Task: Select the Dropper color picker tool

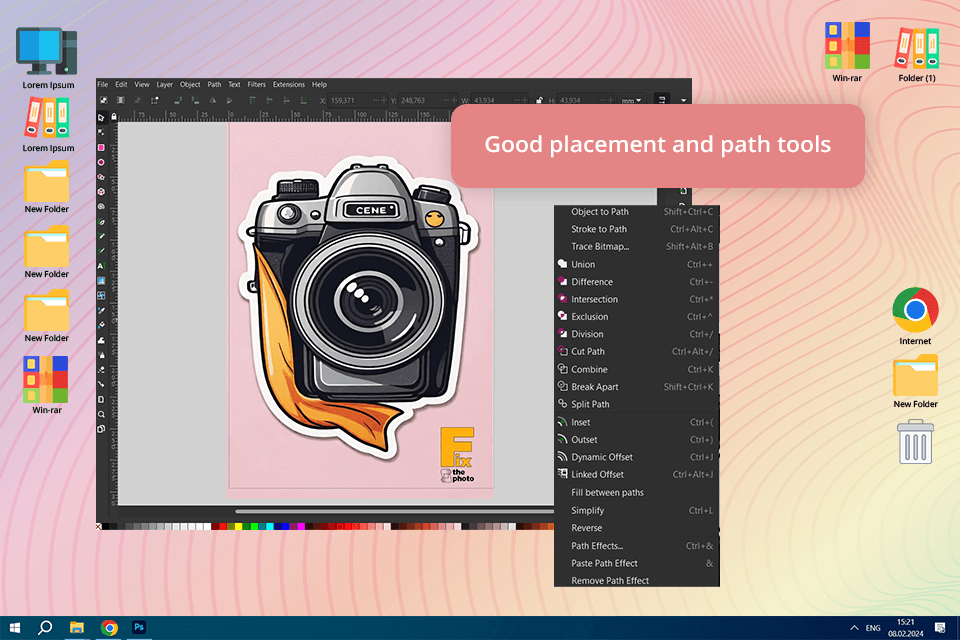Action: click(x=101, y=311)
